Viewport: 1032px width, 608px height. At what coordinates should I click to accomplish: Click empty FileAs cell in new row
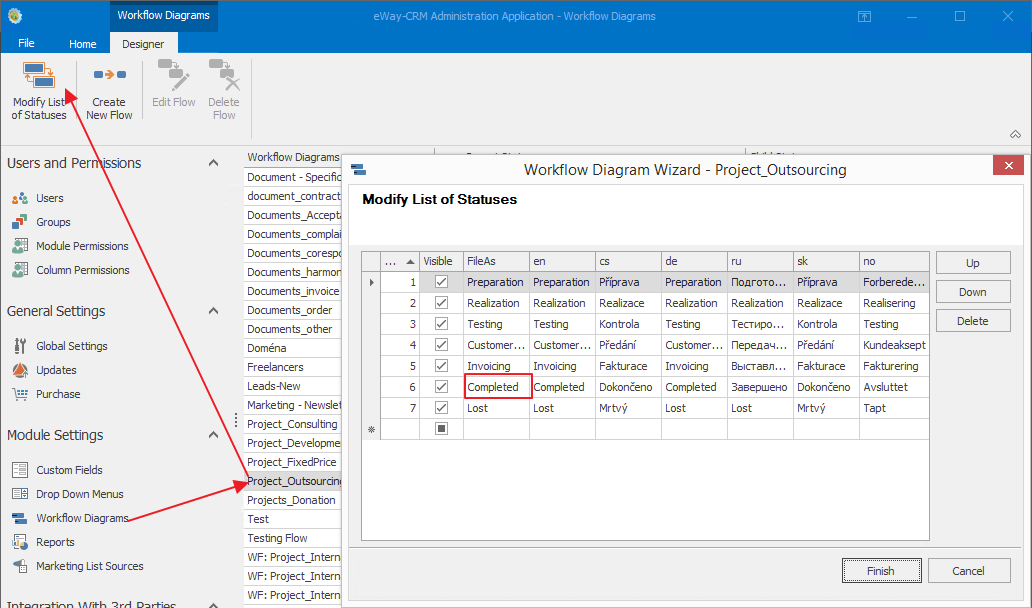(497, 429)
